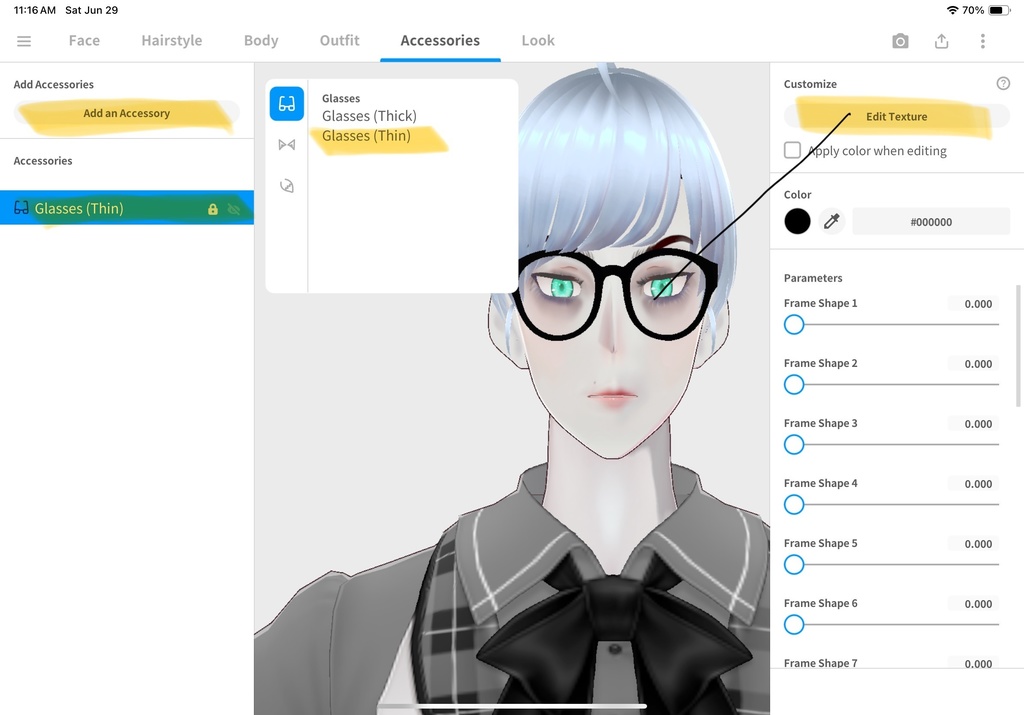Select the cat ears accessory category icon
The width and height of the screenshot is (1024, 715).
287,145
